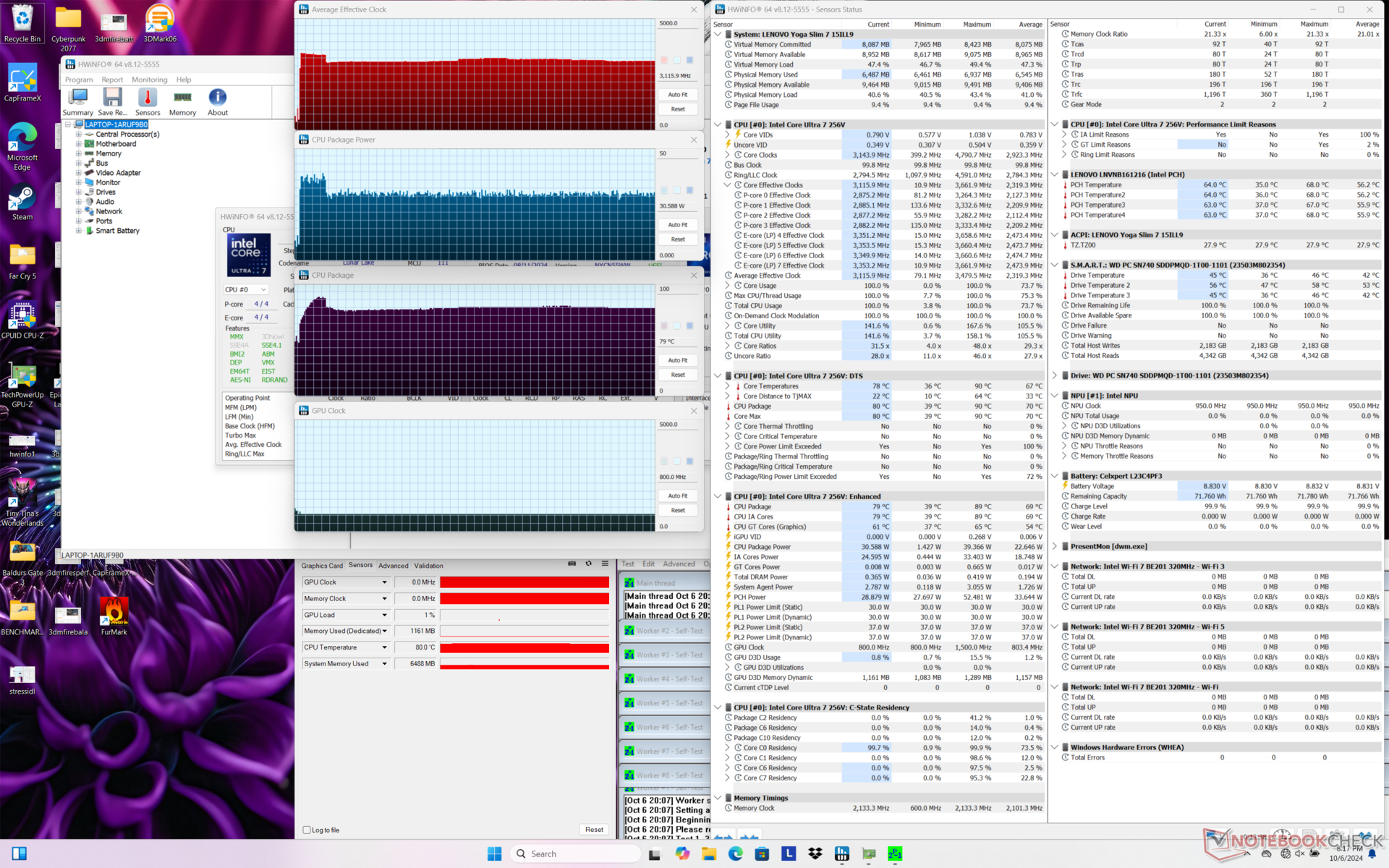Take GPU-Z screenshot with the camera icon

[572, 564]
